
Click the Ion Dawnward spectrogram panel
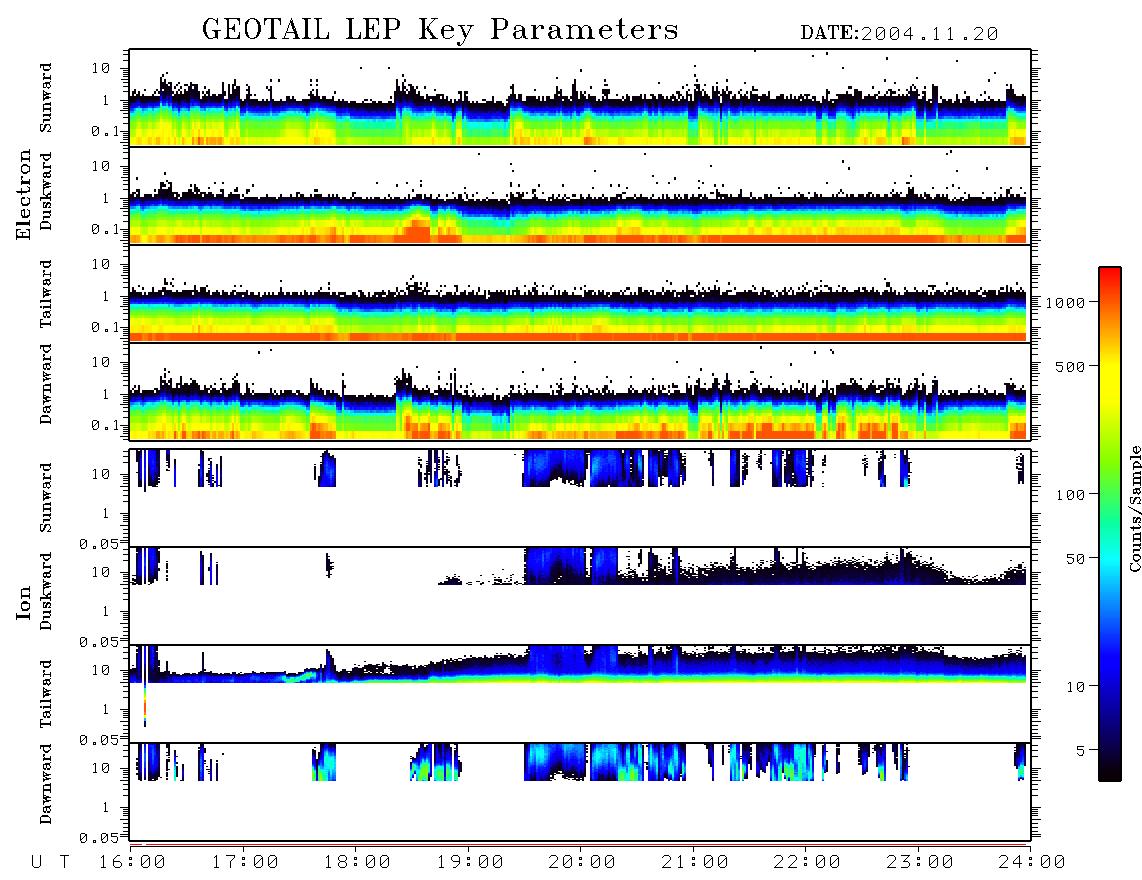click(x=580, y=791)
